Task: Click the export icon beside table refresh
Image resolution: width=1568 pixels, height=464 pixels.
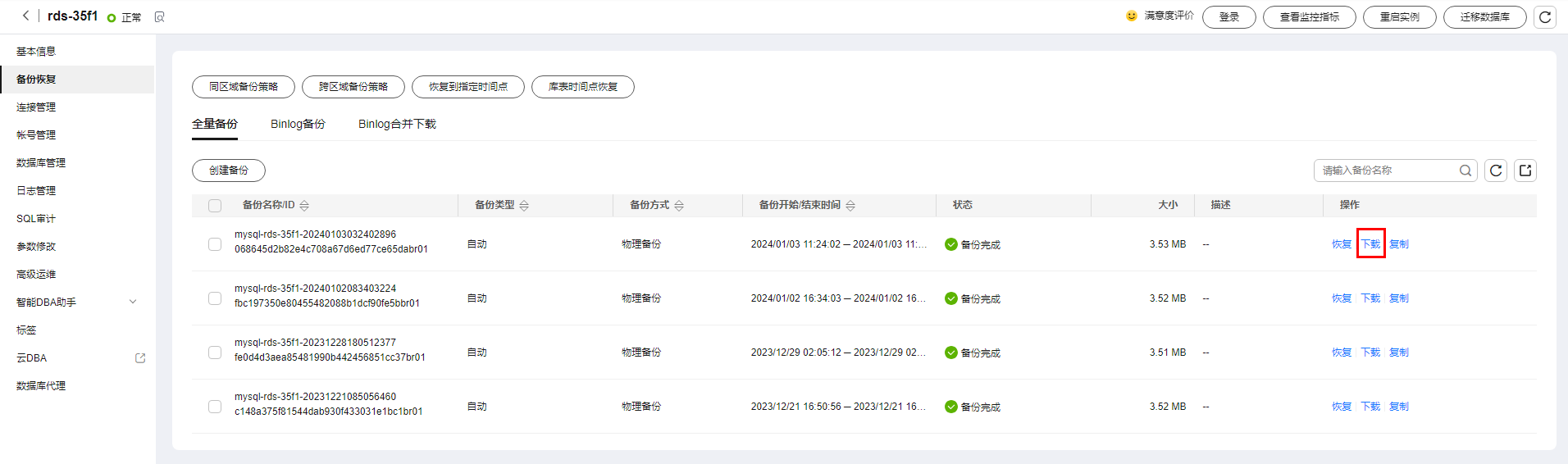Action: (x=1525, y=171)
